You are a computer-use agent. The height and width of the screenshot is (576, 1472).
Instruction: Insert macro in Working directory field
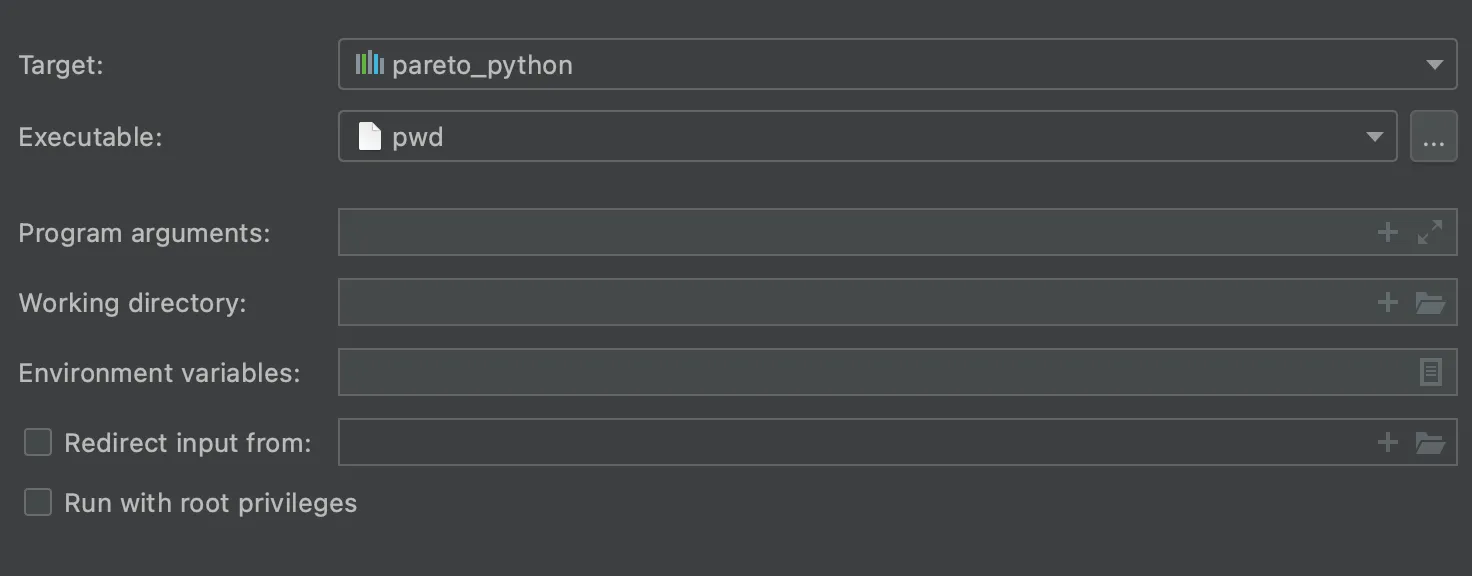pyautogui.click(x=1387, y=302)
